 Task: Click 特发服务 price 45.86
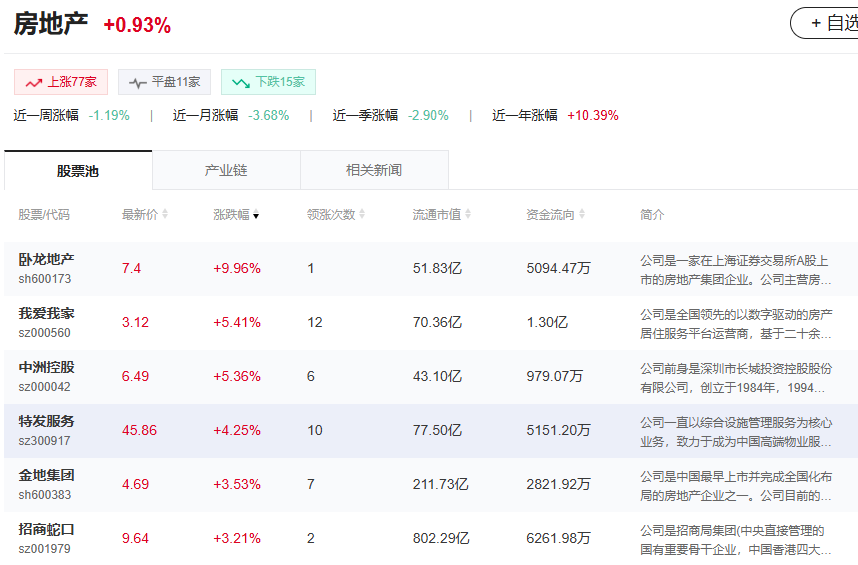point(140,430)
